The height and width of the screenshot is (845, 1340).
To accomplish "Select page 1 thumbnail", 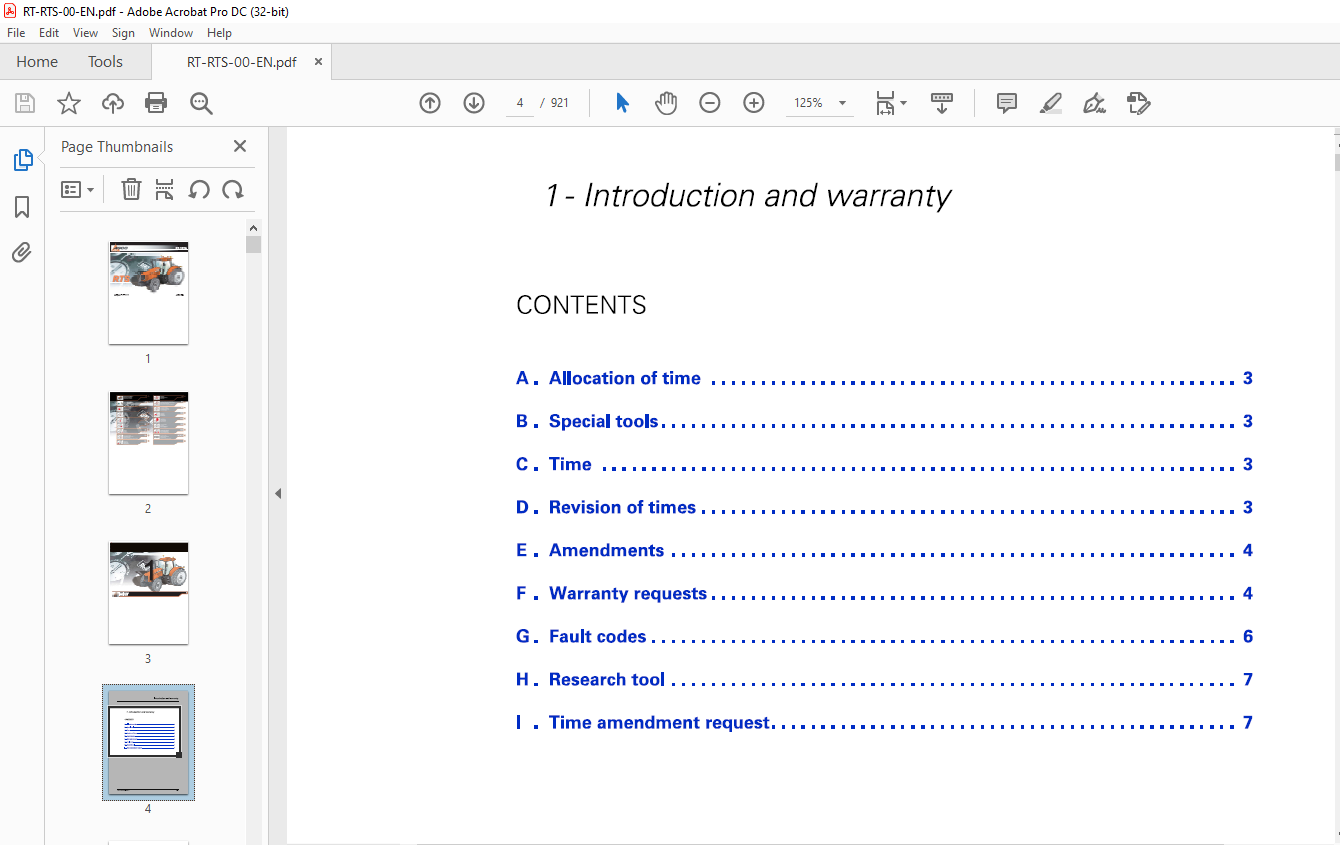I will click(x=148, y=293).
